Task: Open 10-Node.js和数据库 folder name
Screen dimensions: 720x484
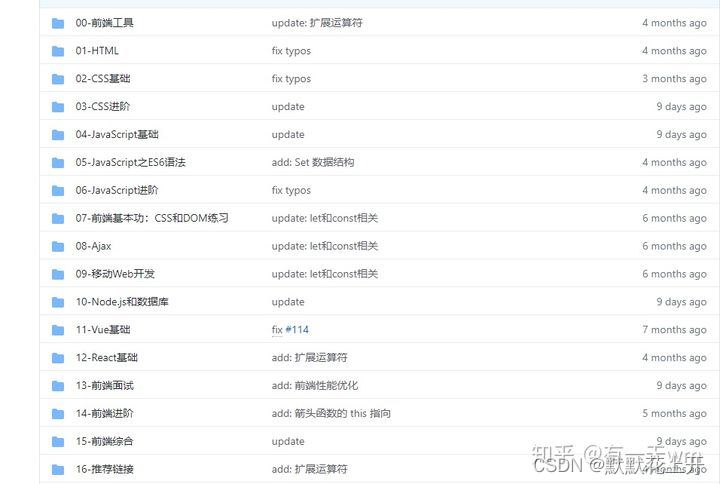Action: click(x=122, y=302)
